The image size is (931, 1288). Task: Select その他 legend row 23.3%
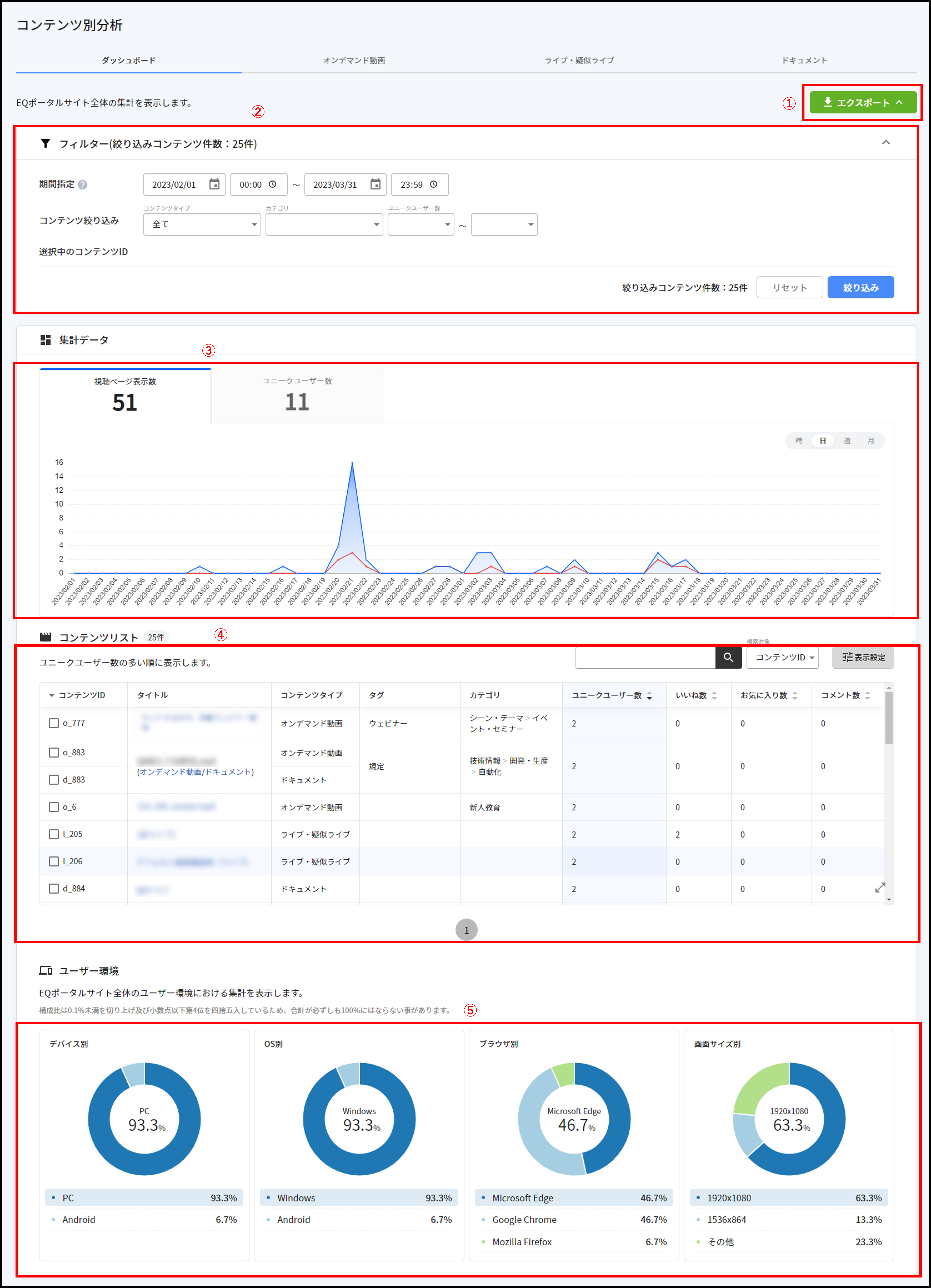789,1242
